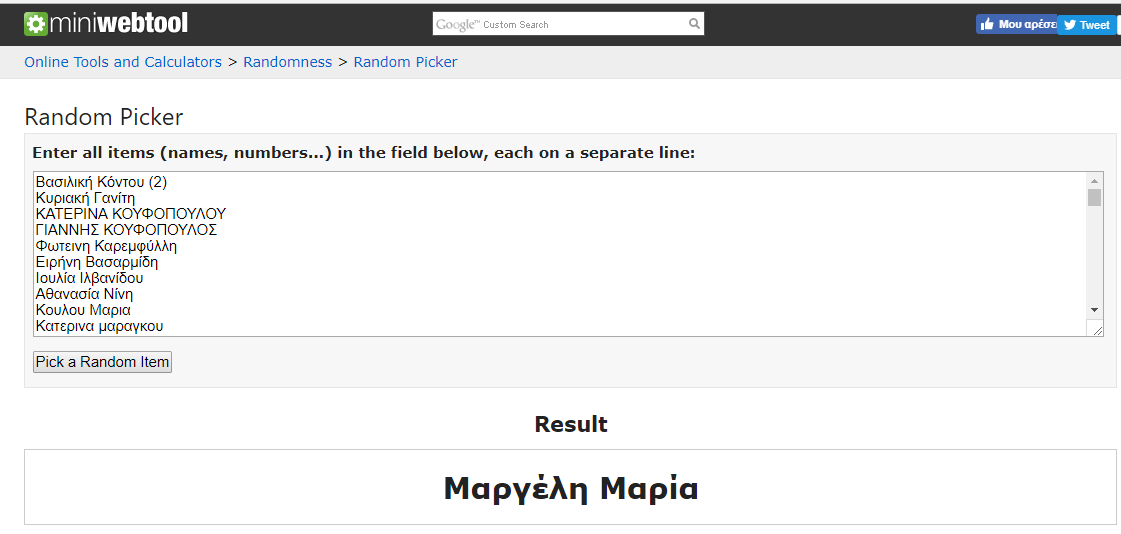This screenshot has height=534, width=1121.
Task: Open the Random Picker breadcrumb link
Action: (x=405, y=62)
